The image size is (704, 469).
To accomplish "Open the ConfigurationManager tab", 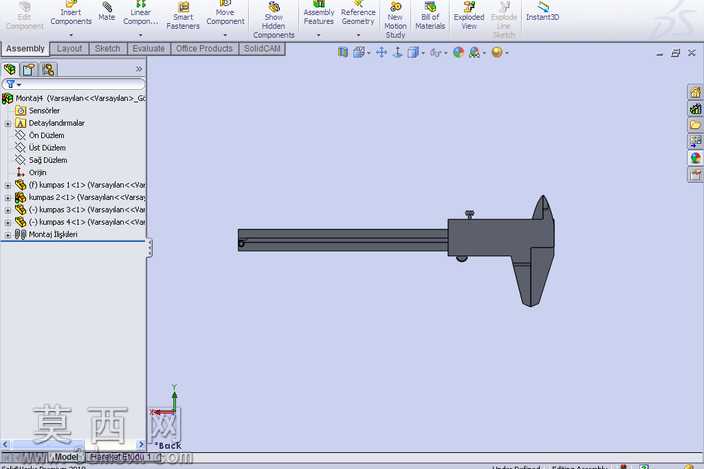I will tap(48, 70).
